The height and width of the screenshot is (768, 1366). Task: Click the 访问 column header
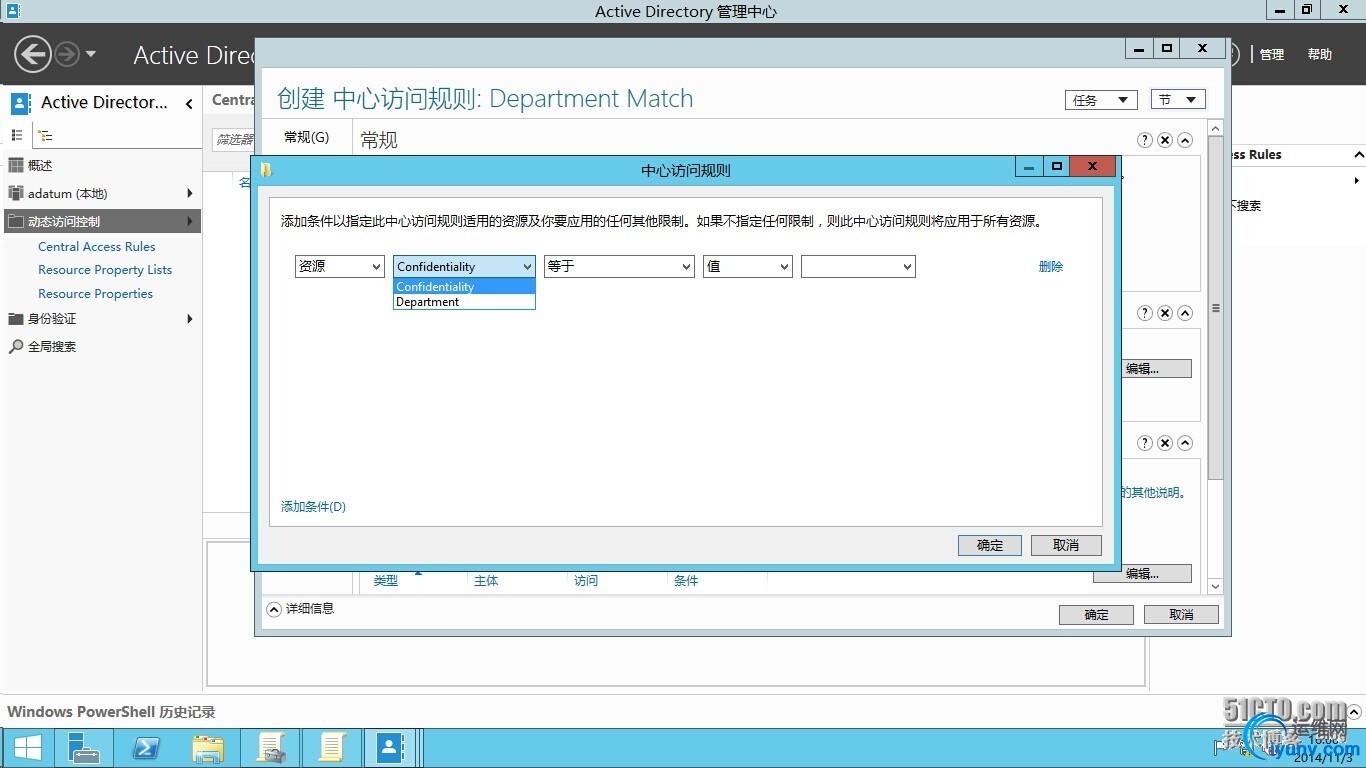coord(586,581)
